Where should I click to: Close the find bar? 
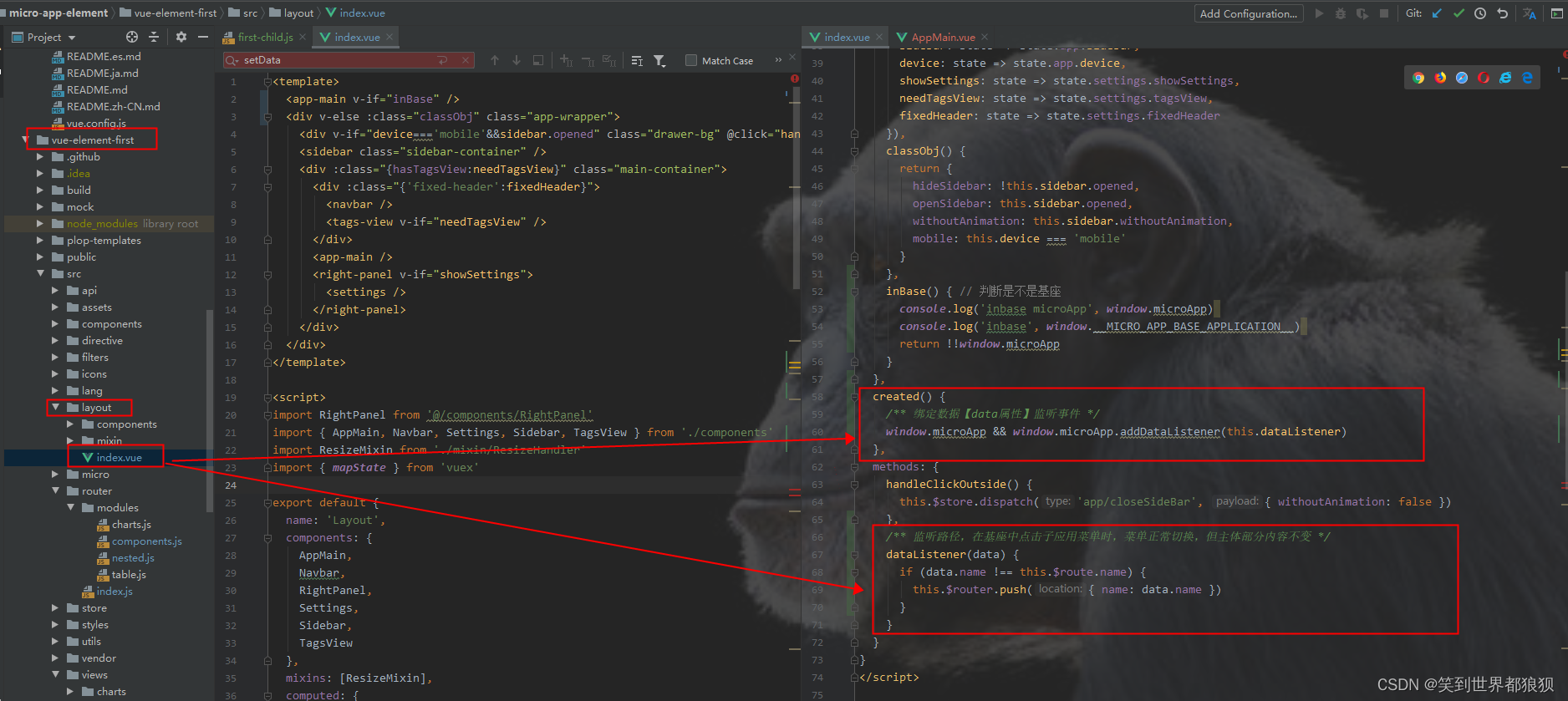tap(792, 58)
